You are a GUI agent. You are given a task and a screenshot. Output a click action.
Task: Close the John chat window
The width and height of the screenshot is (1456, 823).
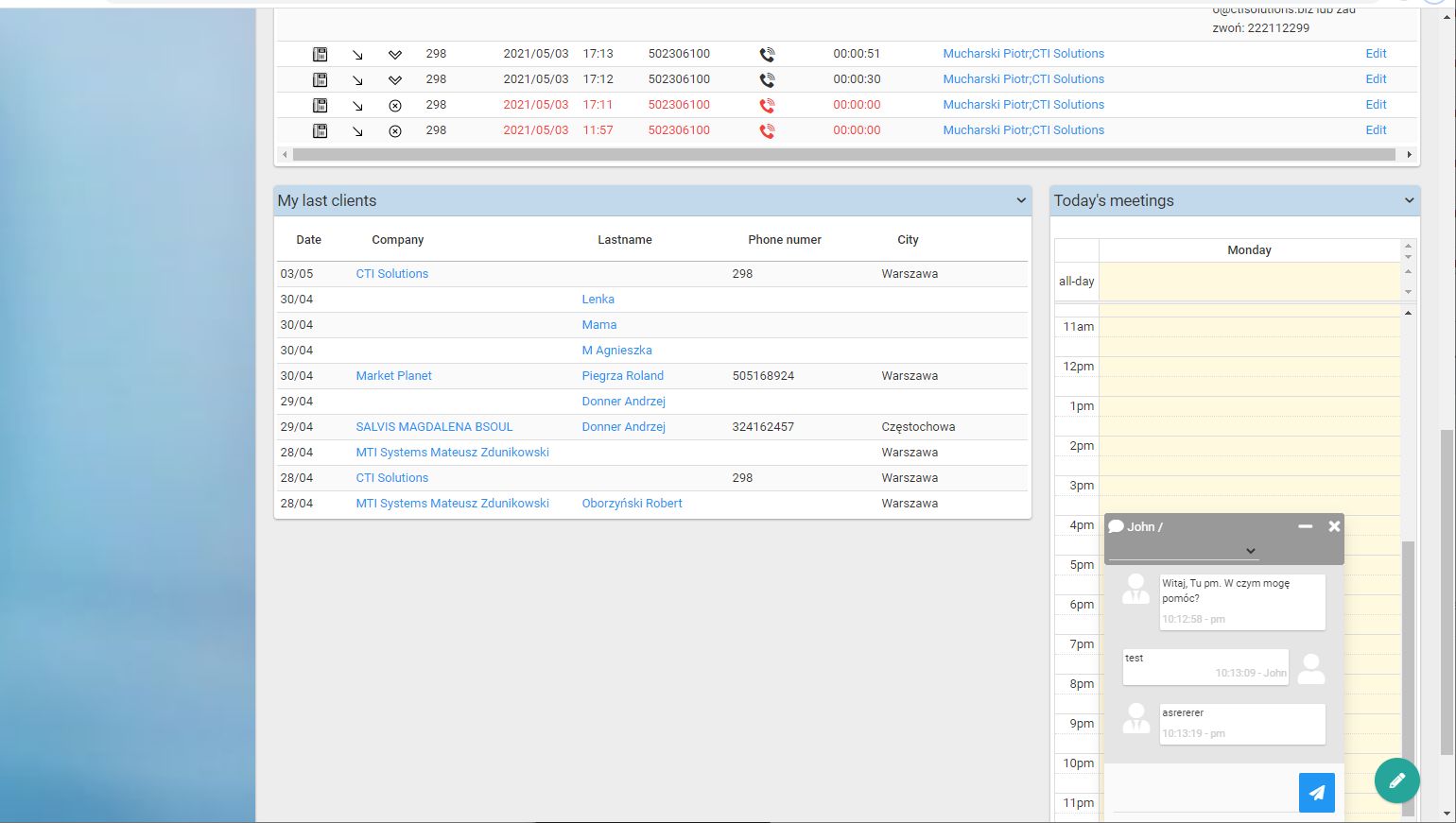click(1334, 526)
